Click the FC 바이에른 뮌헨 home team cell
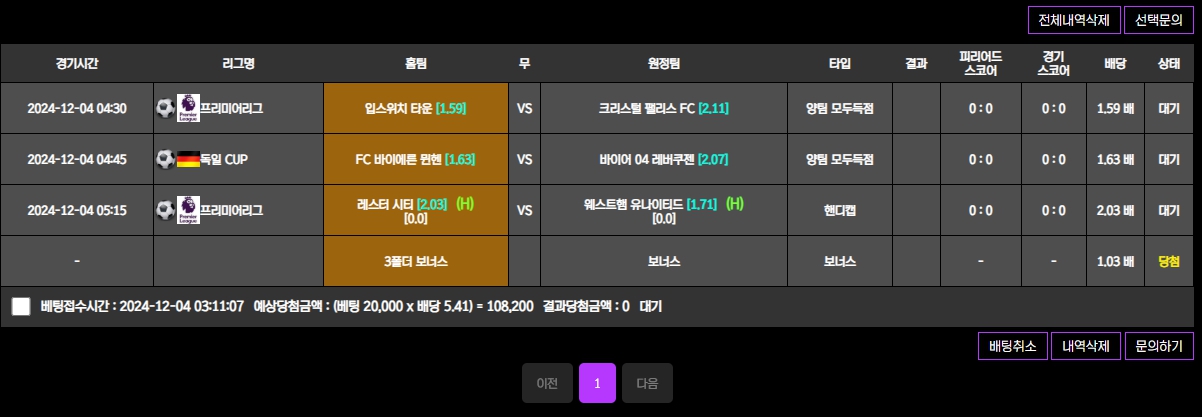Image resolution: width=1202 pixels, height=417 pixels. click(416, 159)
